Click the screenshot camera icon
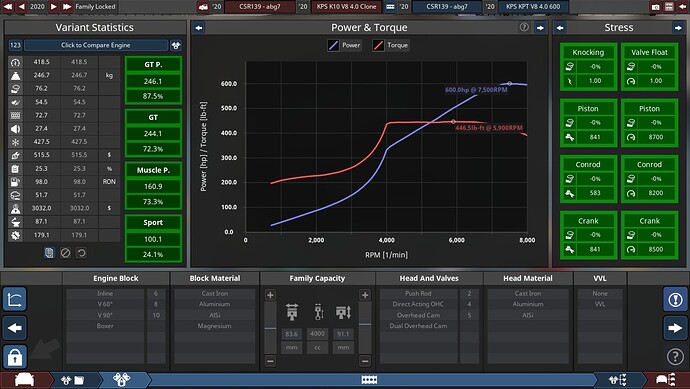This screenshot has height=389, width=690. point(656,7)
